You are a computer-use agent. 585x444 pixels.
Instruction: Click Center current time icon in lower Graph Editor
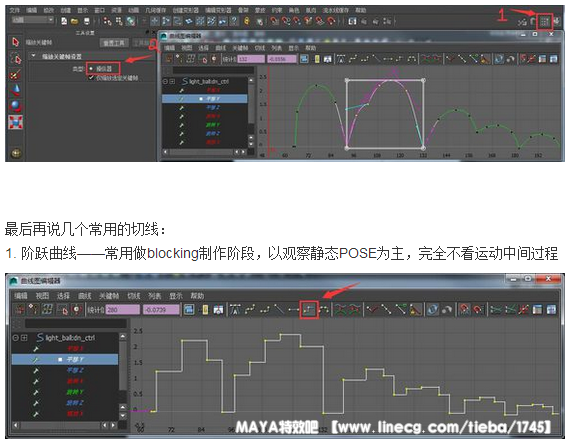tap(218, 309)
